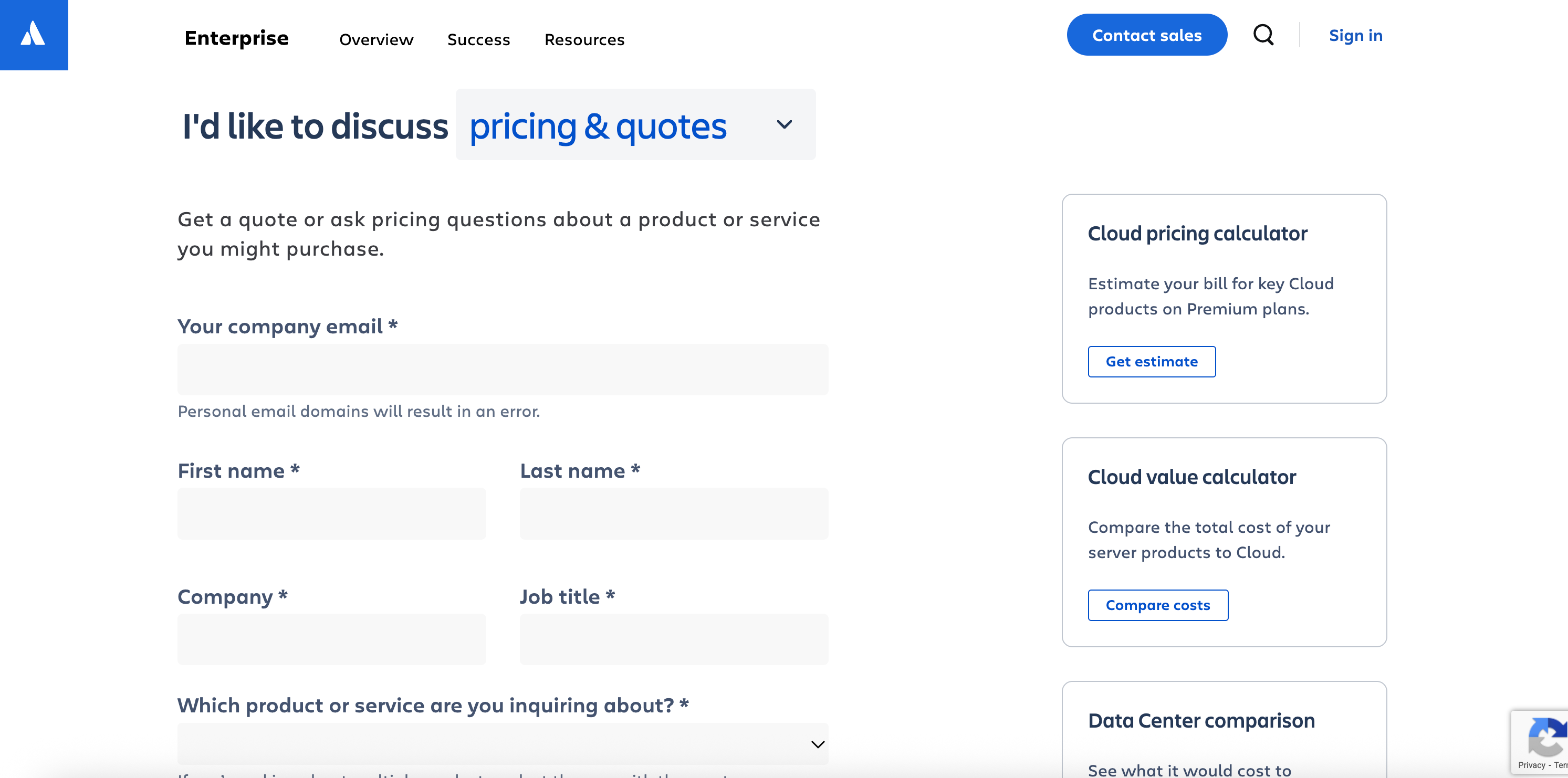Focus the Your company email field
1568x778 pixels.
tap(503, 369)
